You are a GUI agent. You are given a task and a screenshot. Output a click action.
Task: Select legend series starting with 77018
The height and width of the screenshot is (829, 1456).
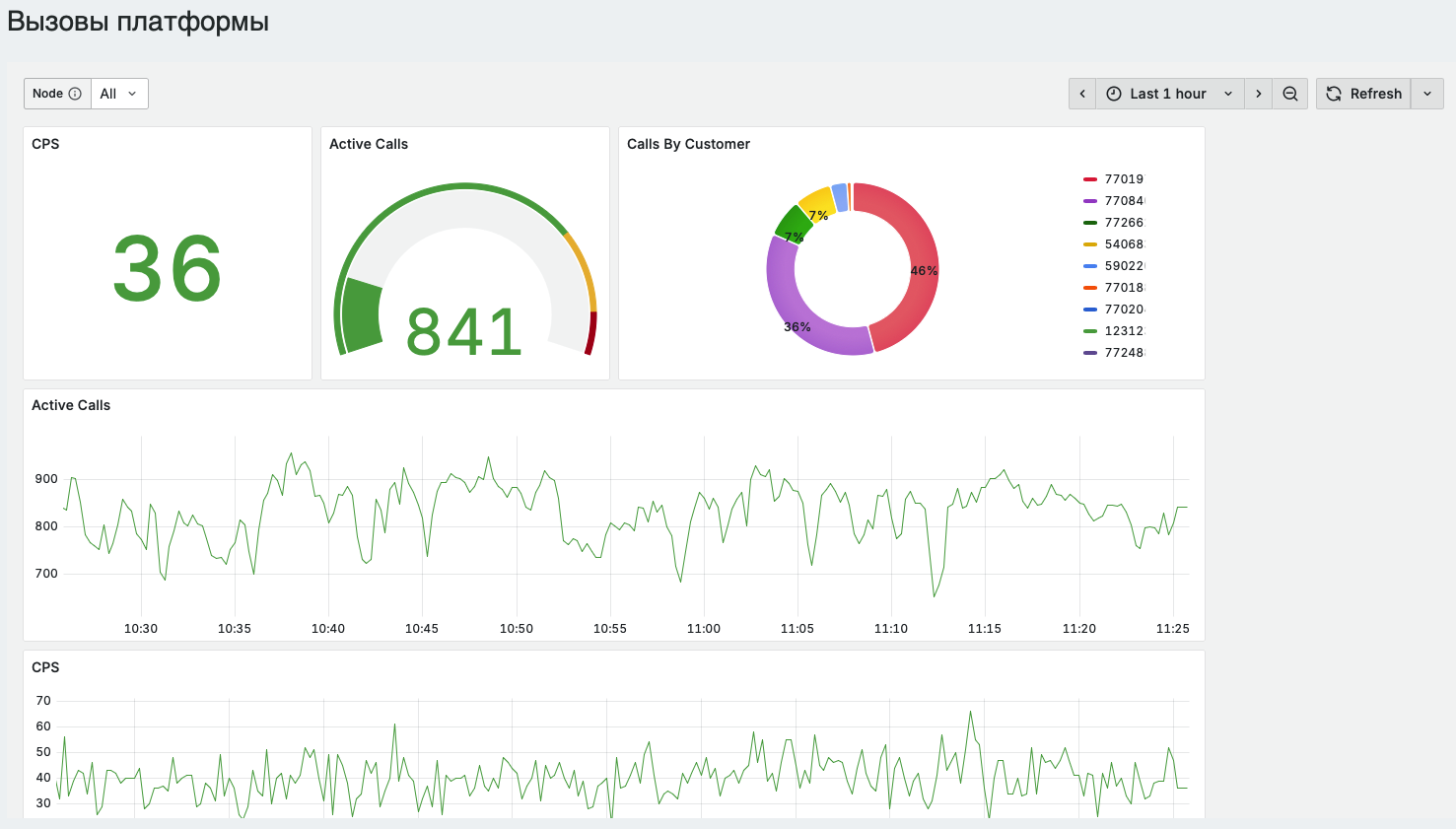click(x=1124, y=288)
